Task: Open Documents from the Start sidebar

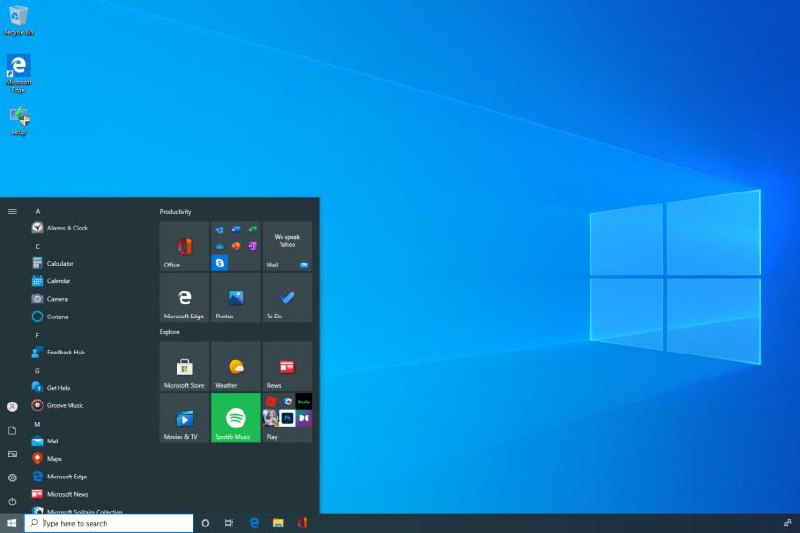Action: [x=12, y=430]
